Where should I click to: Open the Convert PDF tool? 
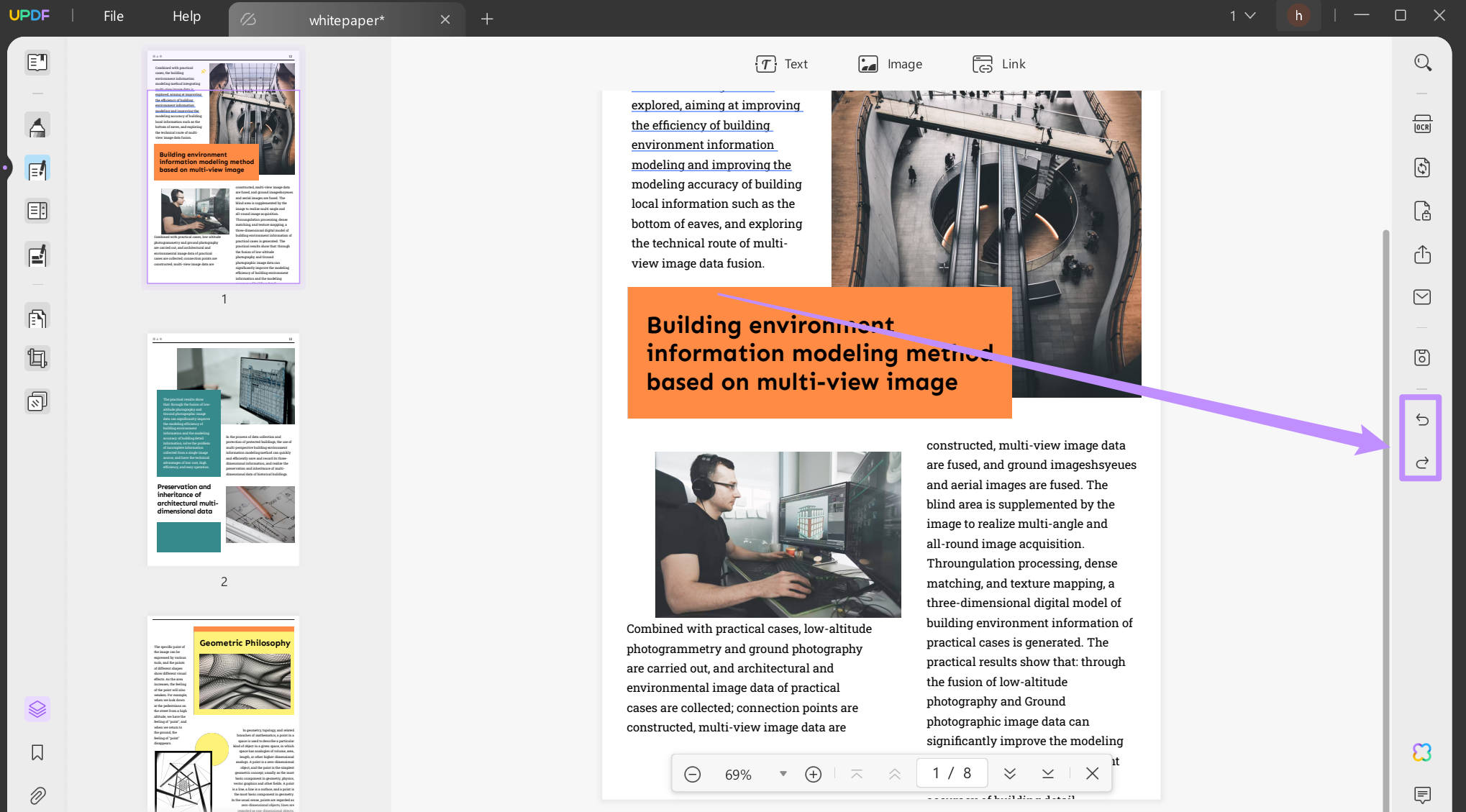click(1422, 168)
